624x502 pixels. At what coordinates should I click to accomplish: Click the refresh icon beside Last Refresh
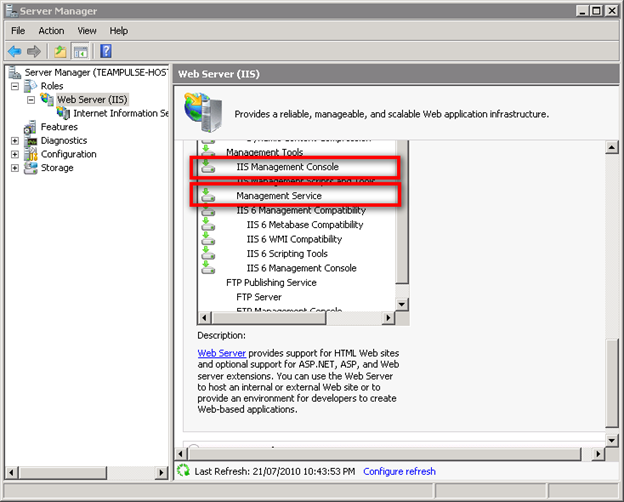[183, 471]
